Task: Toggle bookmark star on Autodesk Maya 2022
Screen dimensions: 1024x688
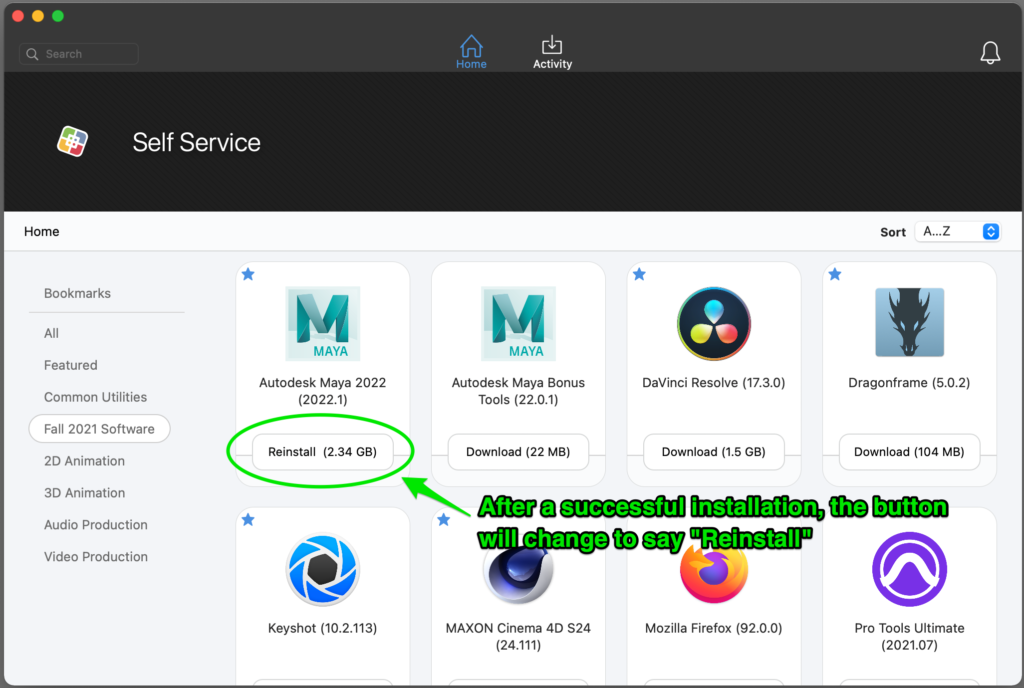Action: (x=248, y=274)
